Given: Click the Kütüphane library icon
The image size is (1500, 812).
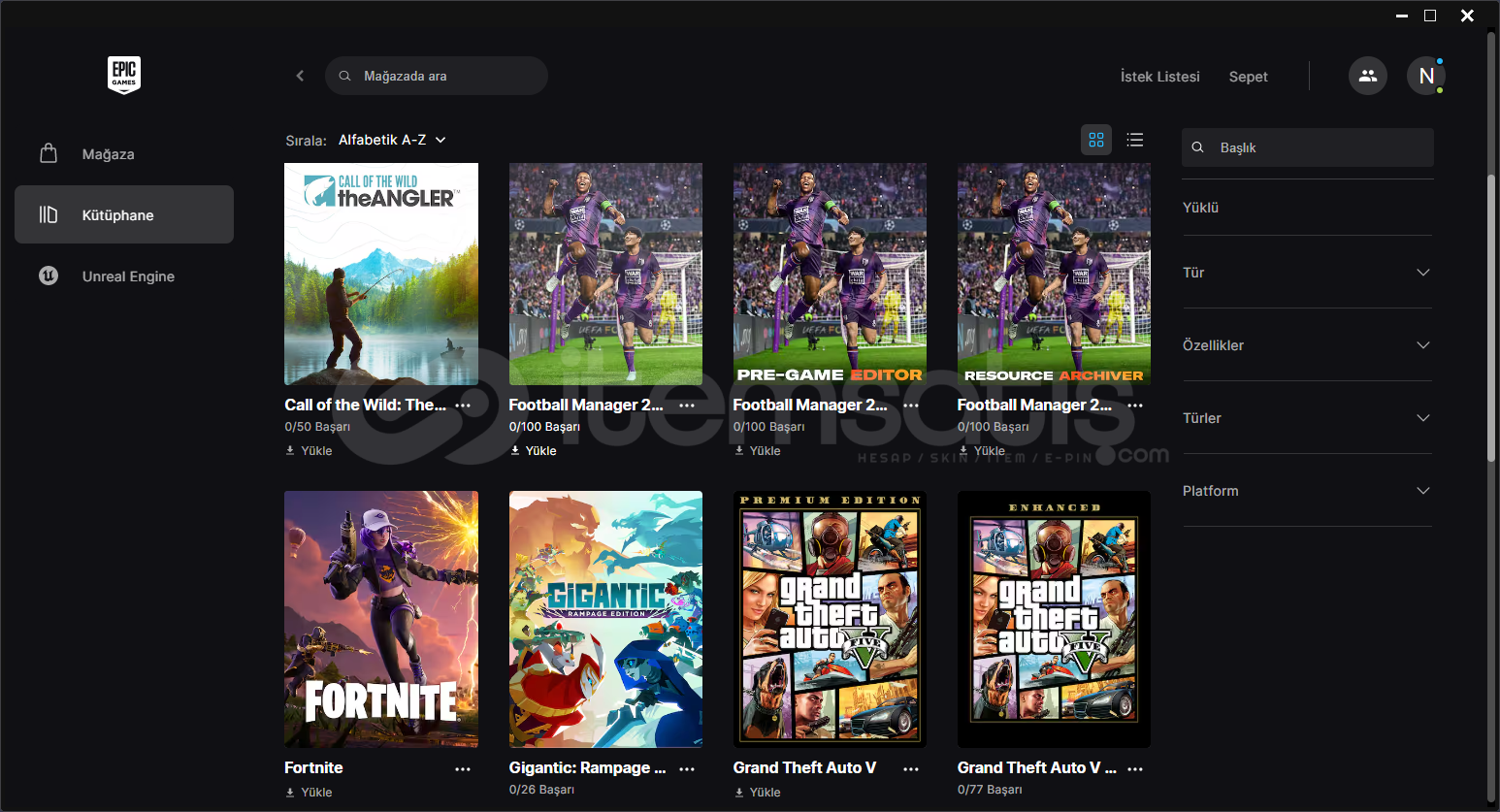Looking at the screenshot, I should 49,214.
